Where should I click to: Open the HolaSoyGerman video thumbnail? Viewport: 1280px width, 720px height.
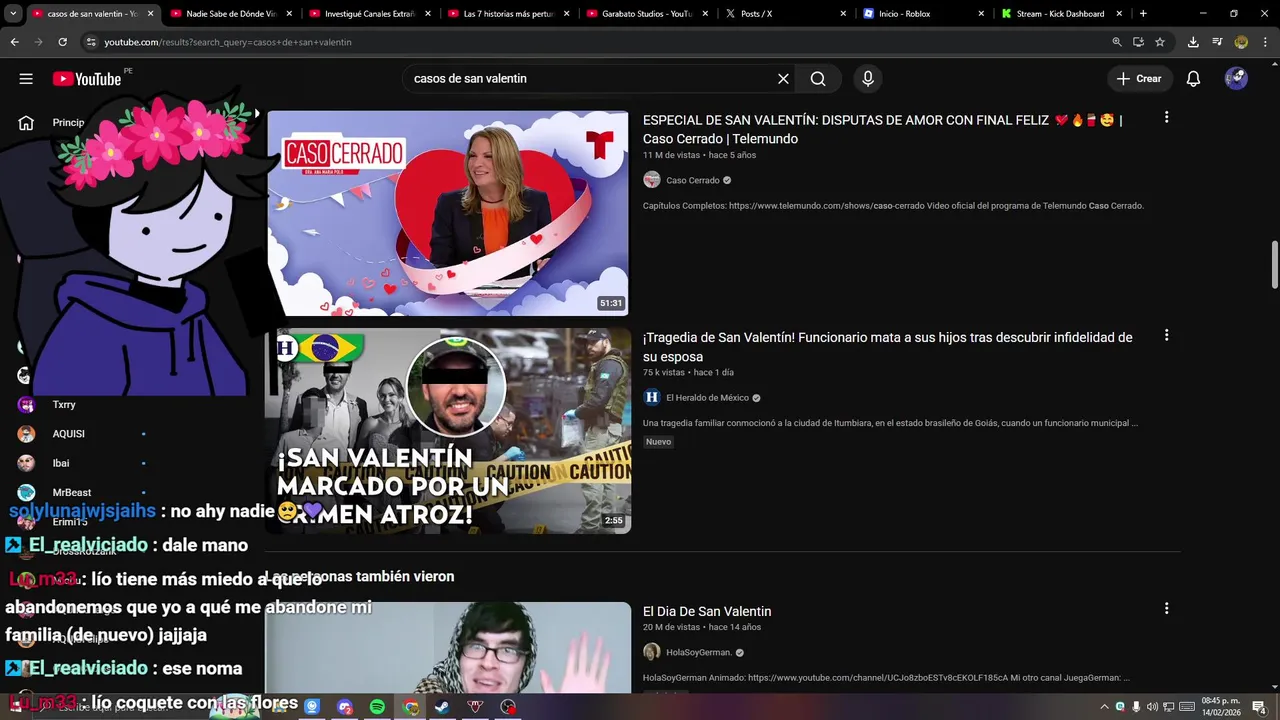click(x=448, y=648)
